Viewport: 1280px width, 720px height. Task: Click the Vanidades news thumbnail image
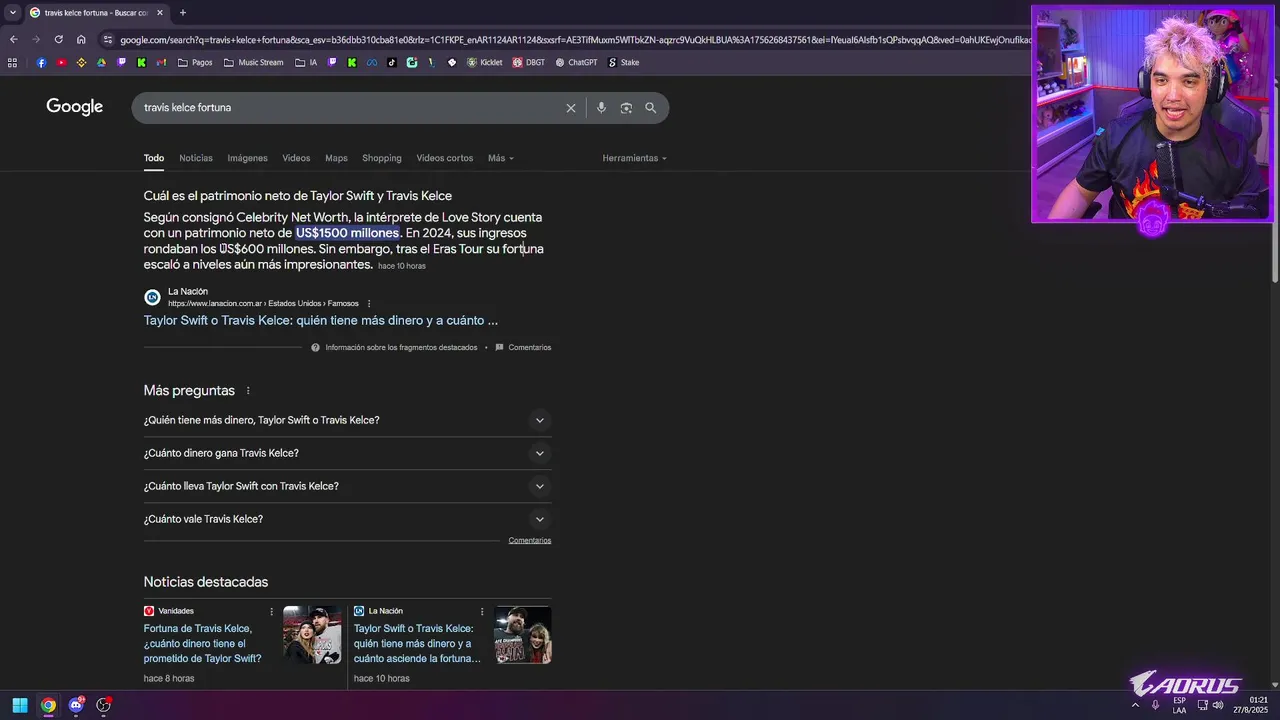pos(312,635)
